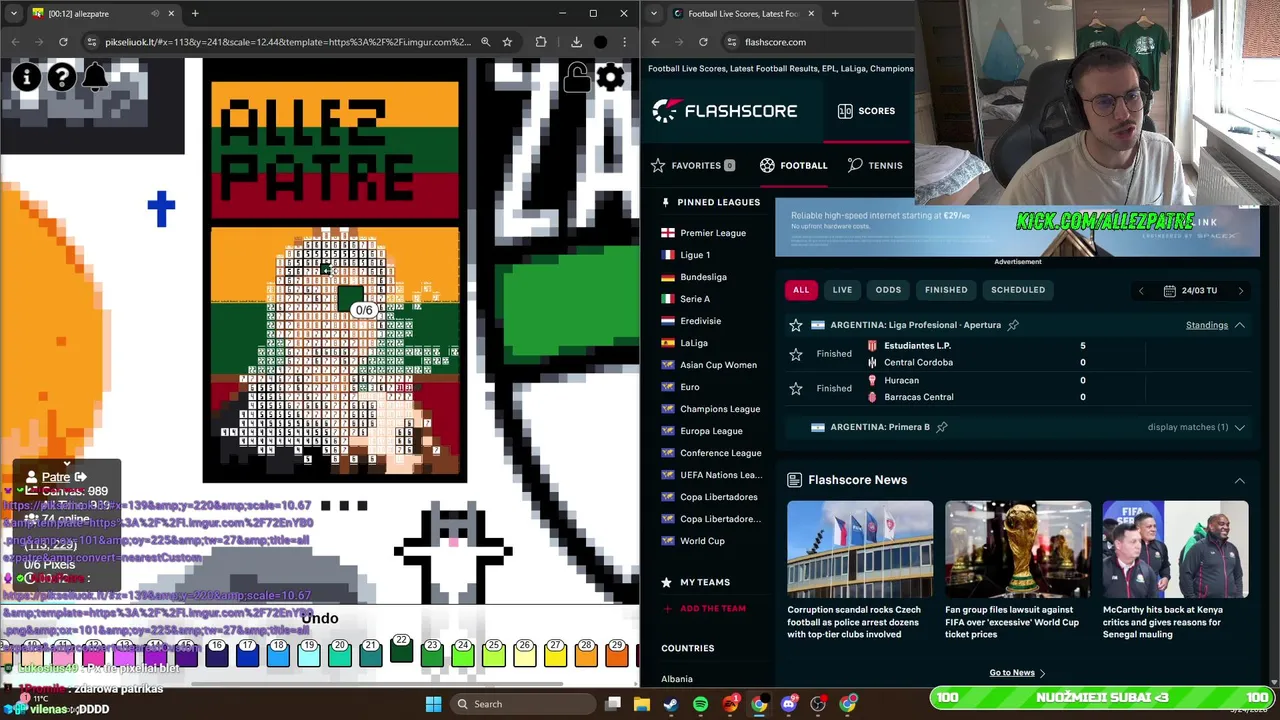The width and height of the screenshot is (1280, 720).
Task: Reload the Flashscore page
Action: [703, 42]
